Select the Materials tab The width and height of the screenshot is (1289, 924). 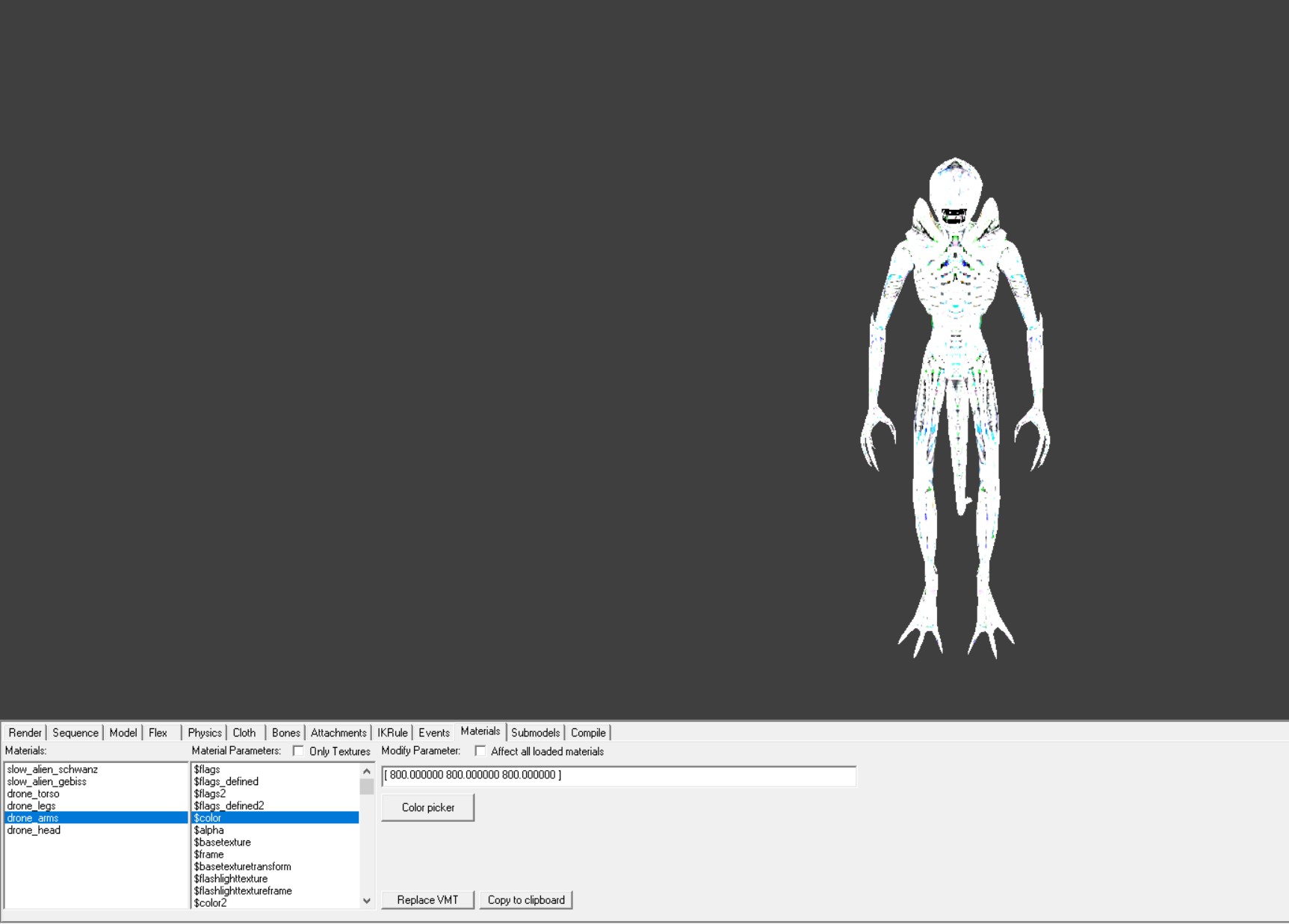point(480,731)
